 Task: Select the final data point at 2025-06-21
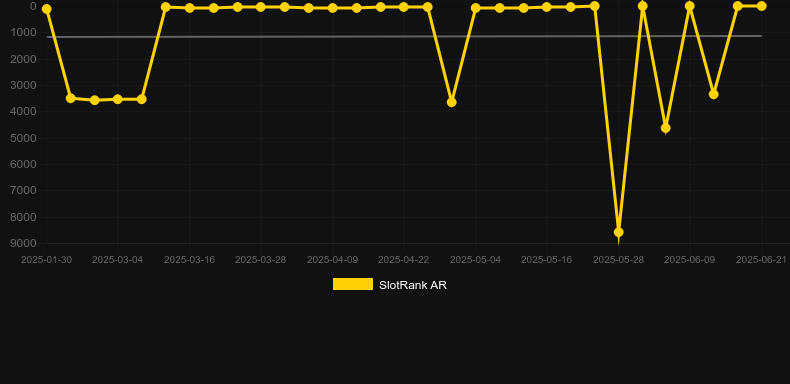761,6
